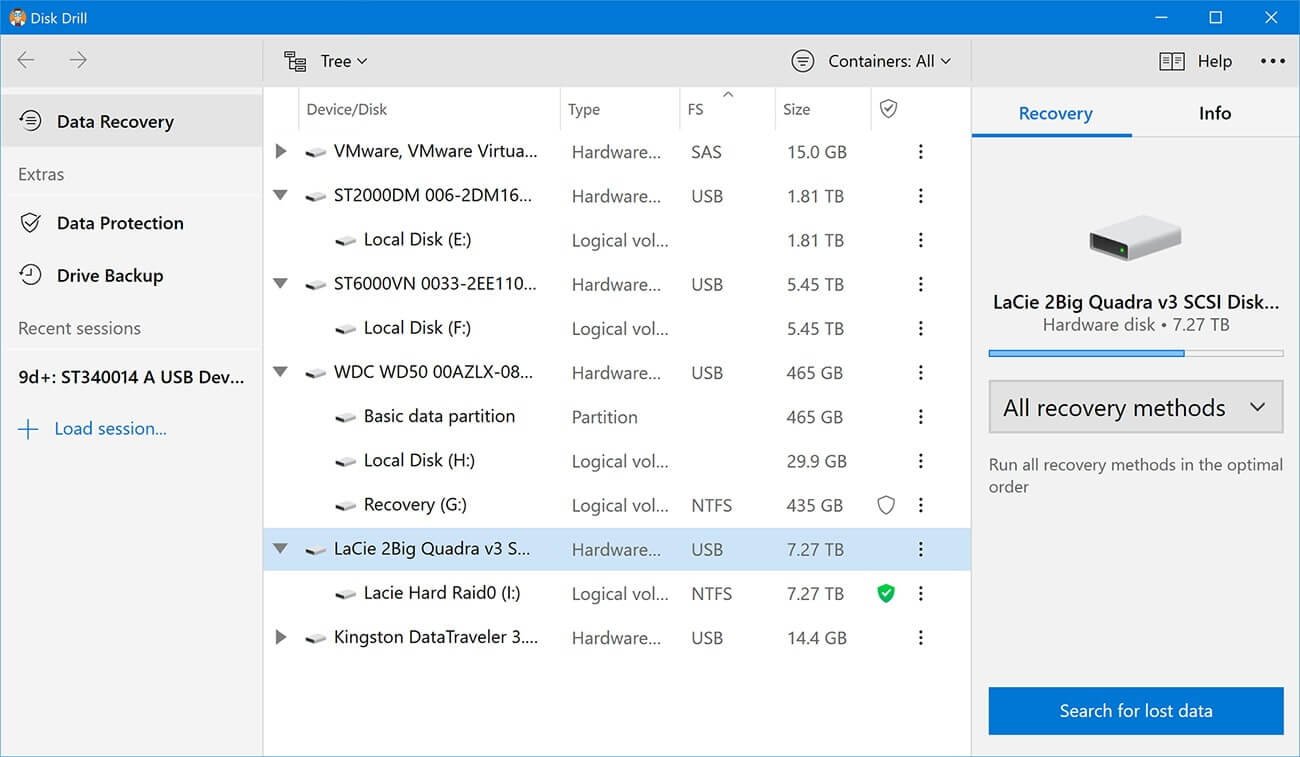The width and height of the screenshot is (1300, 757).
Task: Click the Data Protection shield icon in sidebar
Action: coord(31,223)
